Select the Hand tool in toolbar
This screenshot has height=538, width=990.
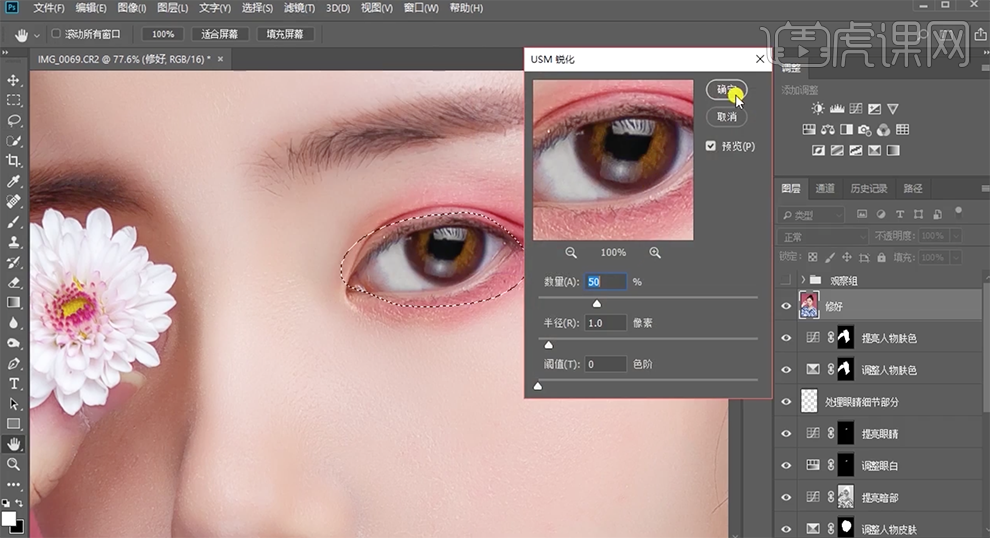(13, 444)
